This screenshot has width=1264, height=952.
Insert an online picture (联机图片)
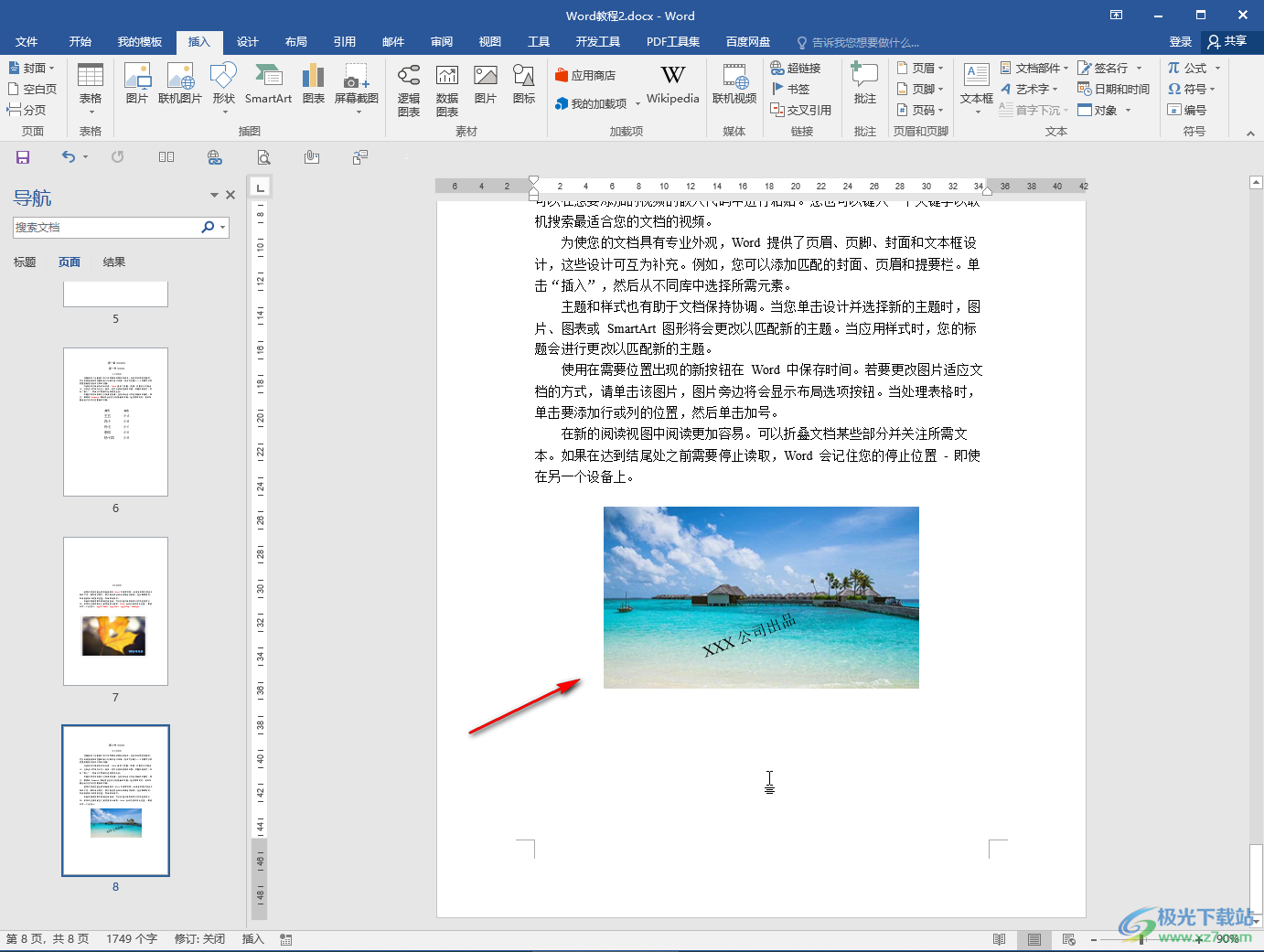click(180, 84)
